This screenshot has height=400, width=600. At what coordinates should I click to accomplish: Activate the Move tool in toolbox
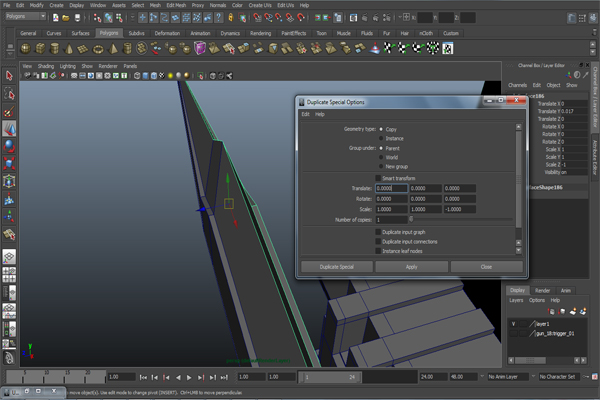pos(9,129)
